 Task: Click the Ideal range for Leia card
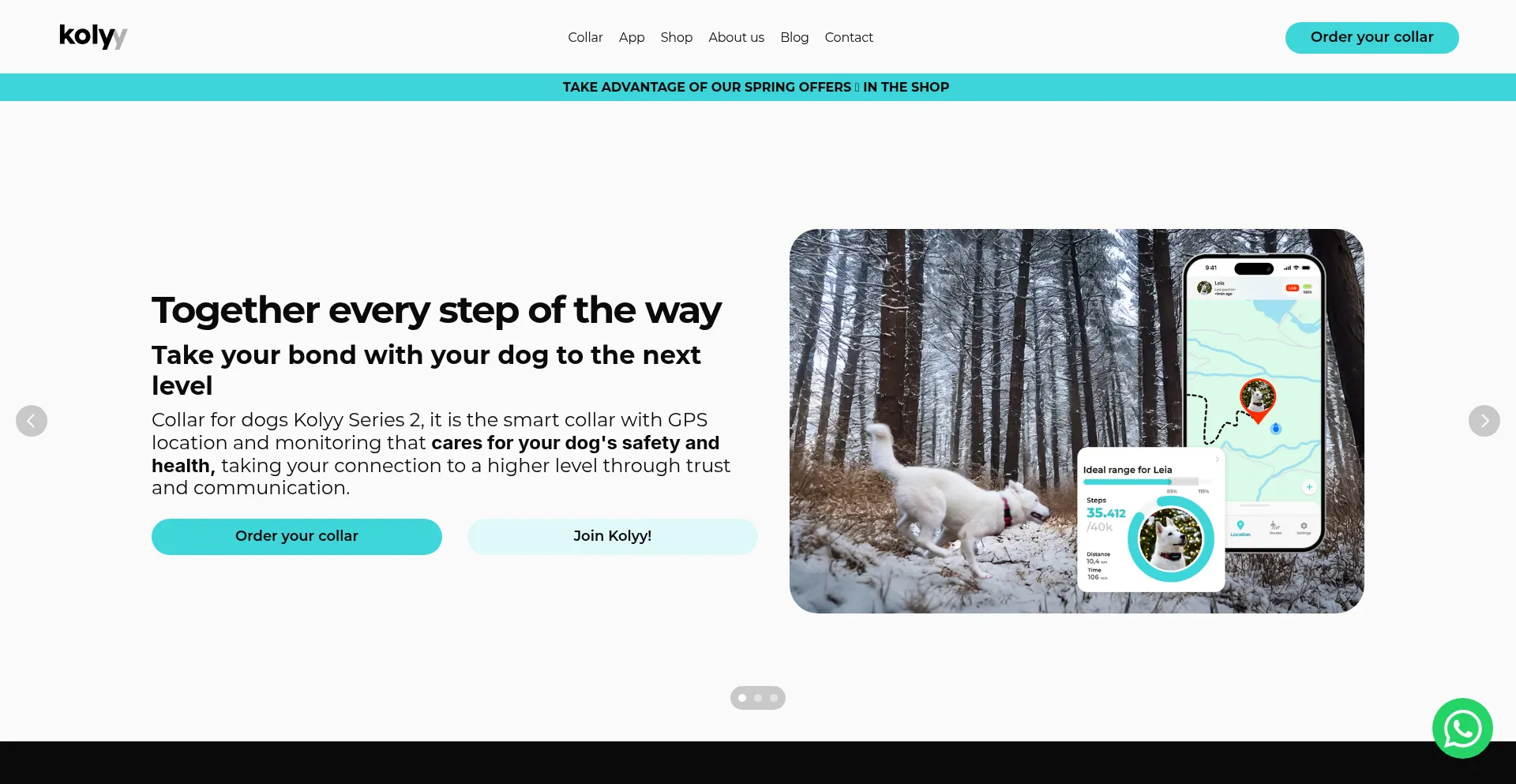click(x=1151, y=520)
